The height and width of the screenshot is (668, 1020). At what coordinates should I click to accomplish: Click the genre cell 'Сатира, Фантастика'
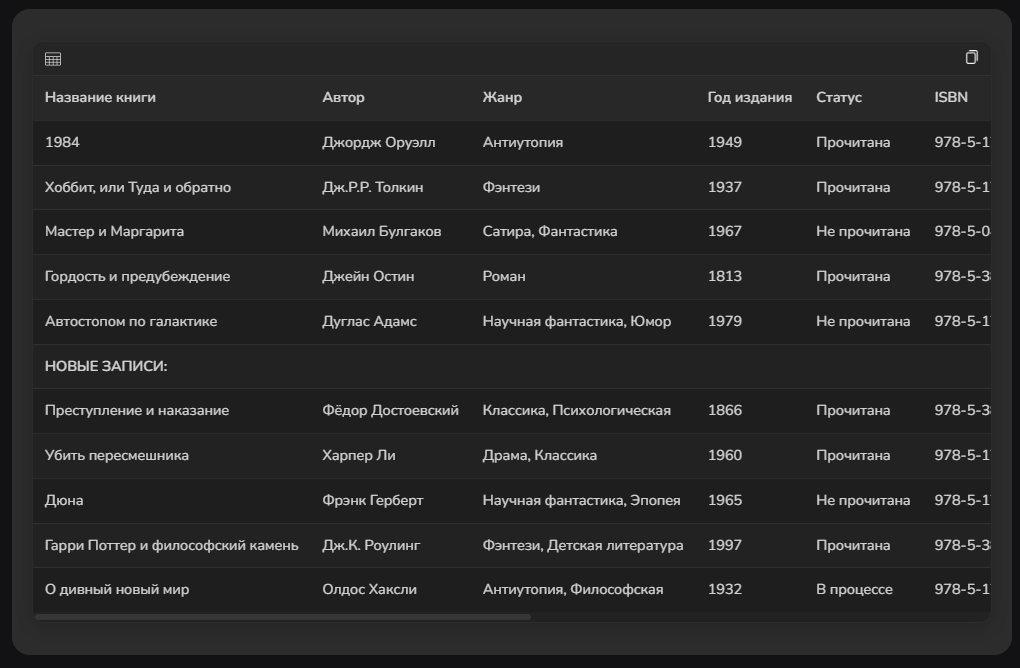tap(550, 232)
